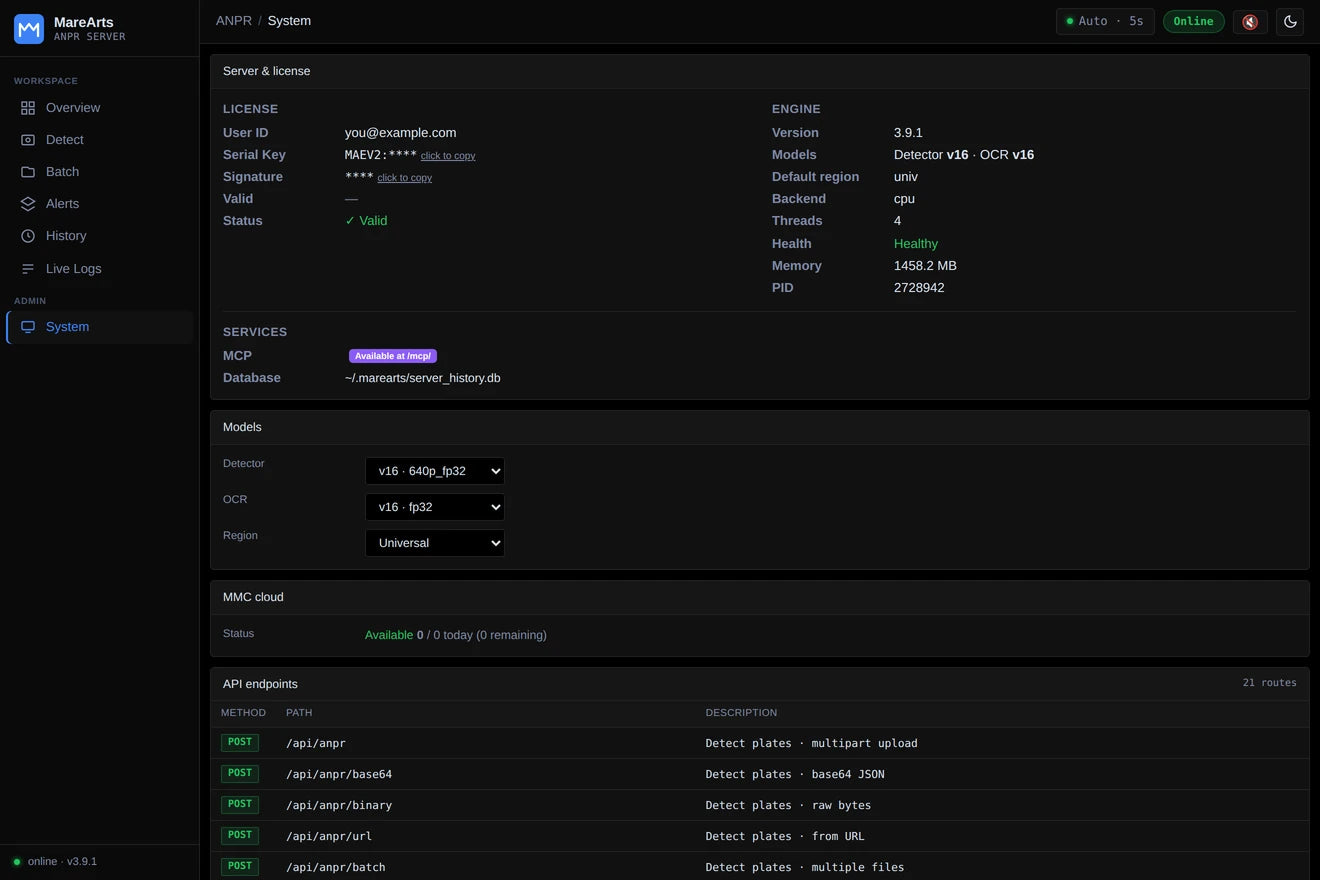Click the 'Detector v16 · OCR v16' models value

click(964, 155)
